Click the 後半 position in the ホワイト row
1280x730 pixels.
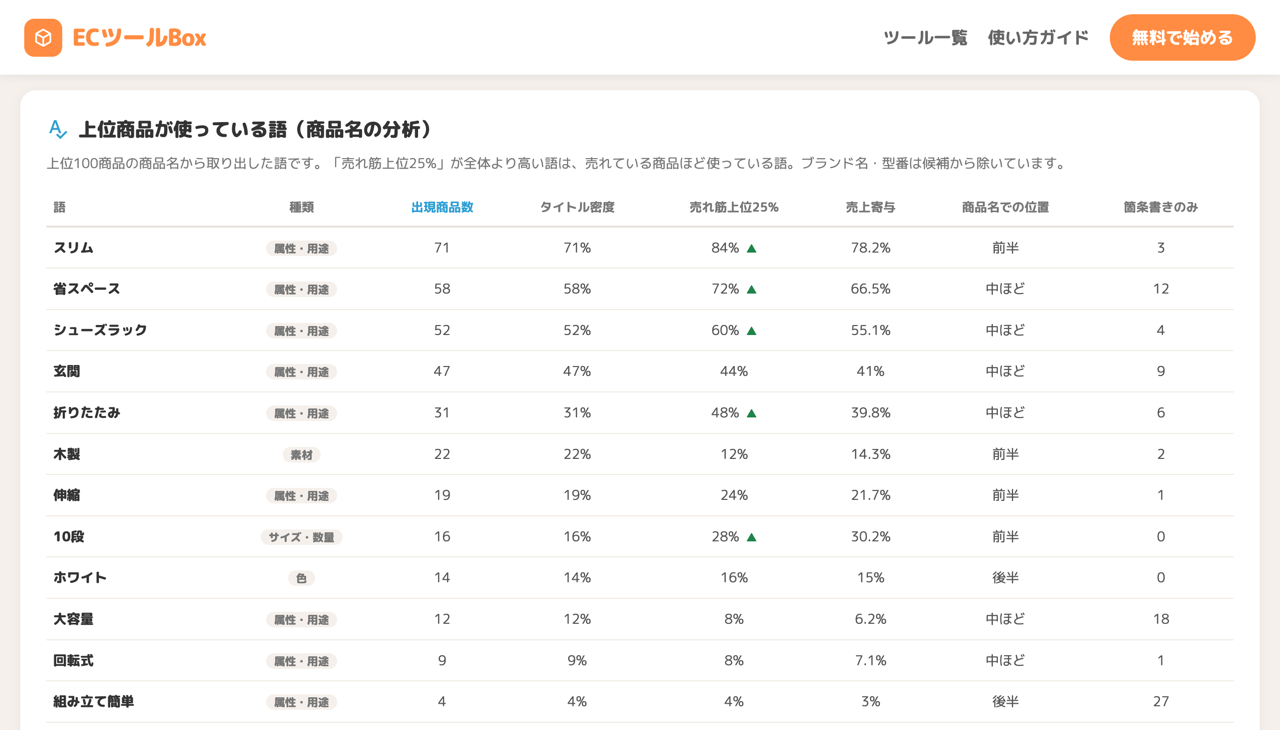click(x=1005, y=578)
